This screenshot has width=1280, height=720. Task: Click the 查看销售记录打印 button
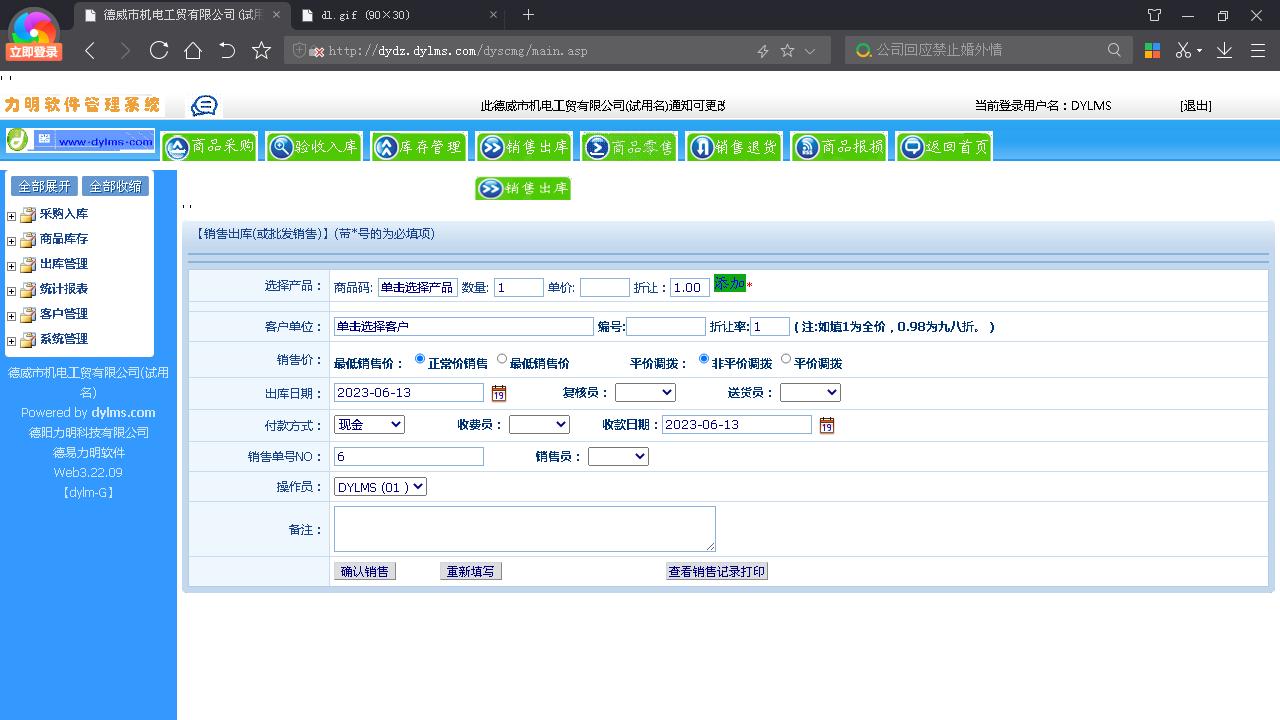pos(716,570)
